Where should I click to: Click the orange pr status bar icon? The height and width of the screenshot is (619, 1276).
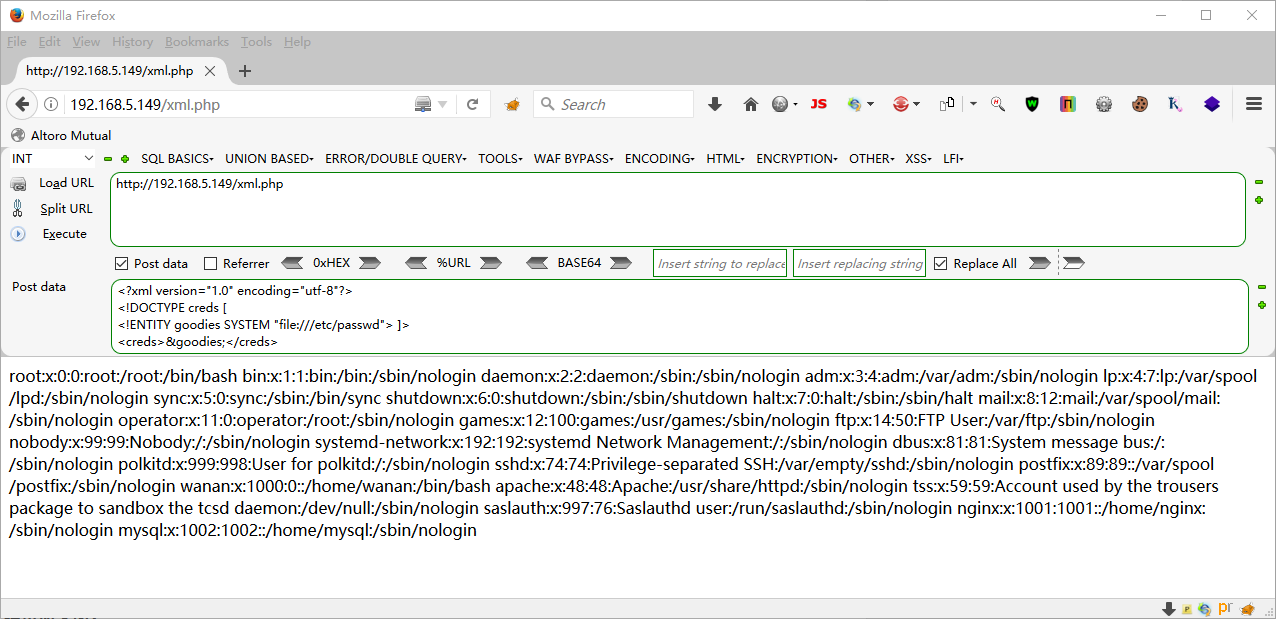(1225, 608)
